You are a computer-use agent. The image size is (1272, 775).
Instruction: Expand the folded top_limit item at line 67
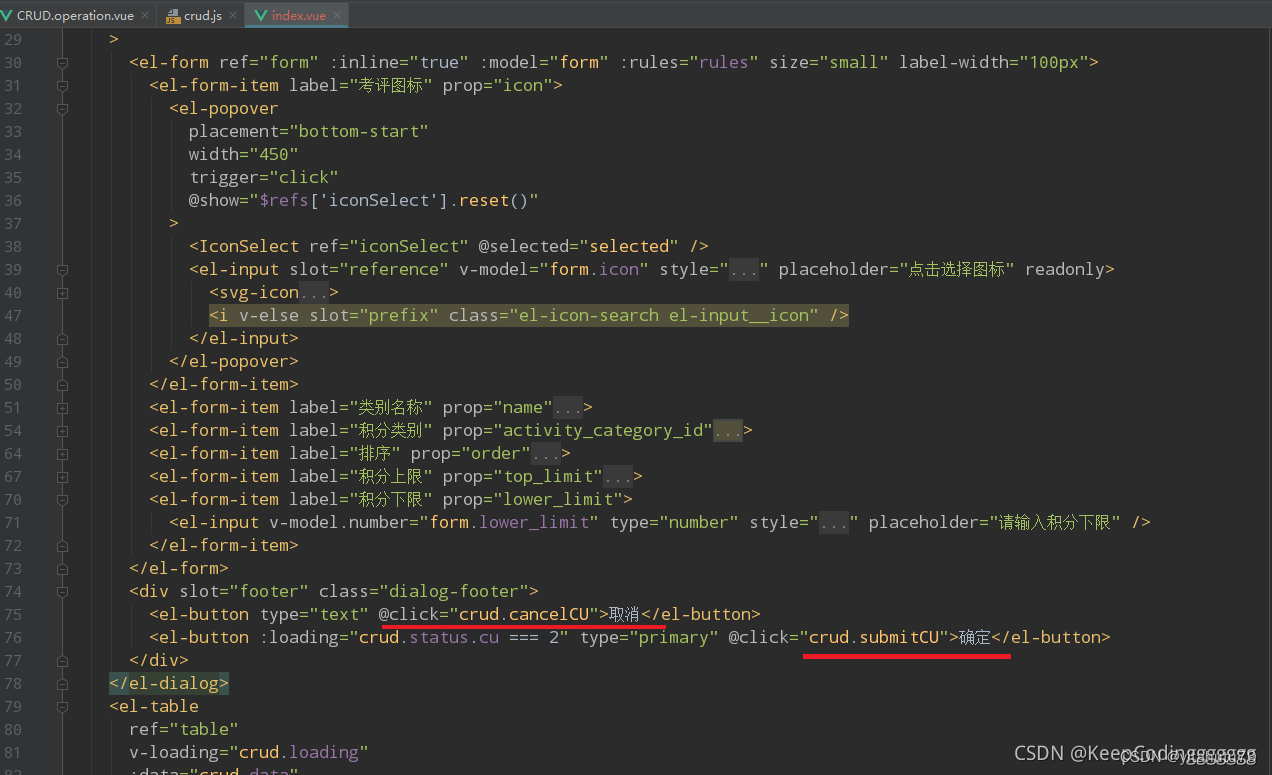pos(62,476)
